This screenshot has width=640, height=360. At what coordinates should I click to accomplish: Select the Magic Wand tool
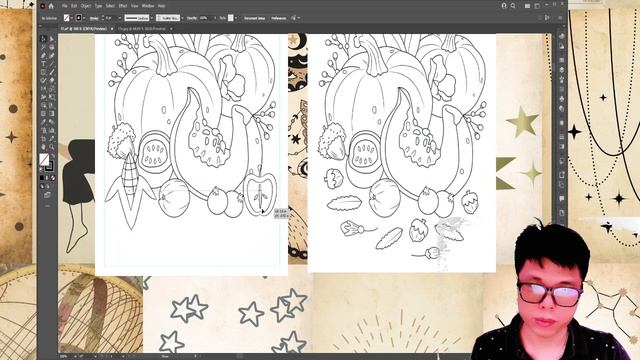click(x=44, y=47)
